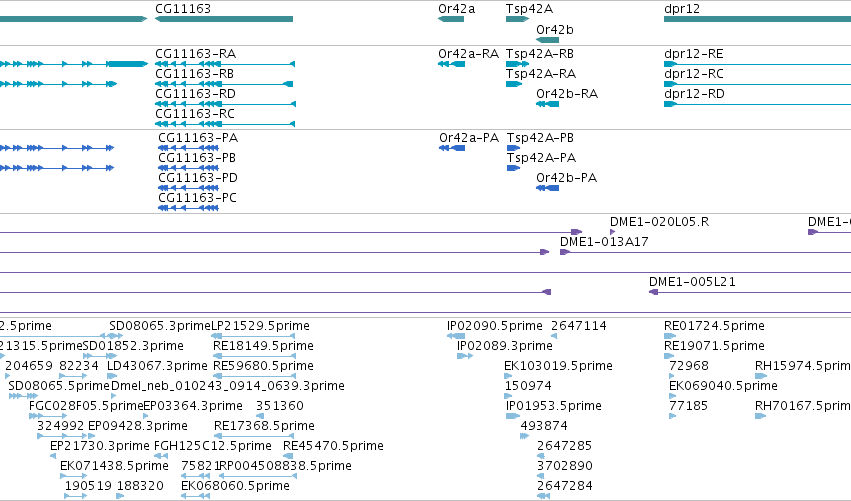Screen dimensions: 851x501
Task: Click the CG11163-RD transcript label
Action: 195,94
